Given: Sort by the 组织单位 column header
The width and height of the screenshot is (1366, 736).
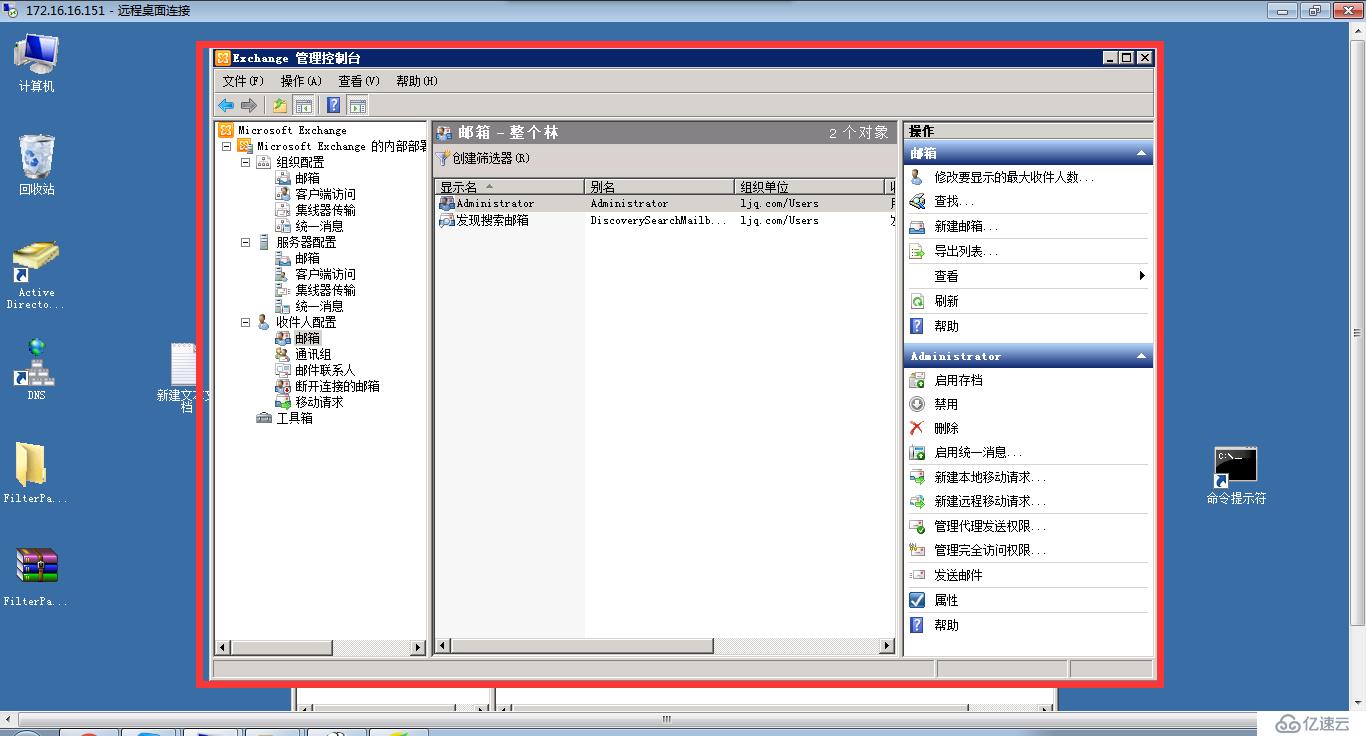Looking at the screenshot, I should 809,187.
